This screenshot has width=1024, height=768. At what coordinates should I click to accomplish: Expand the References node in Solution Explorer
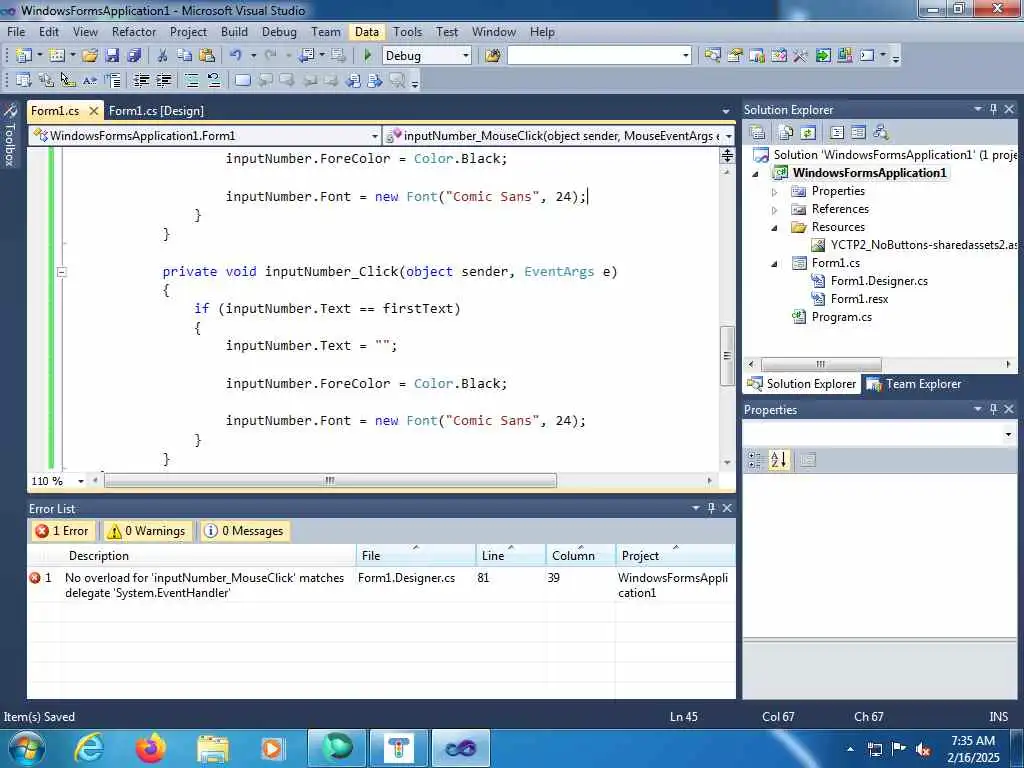775,210
